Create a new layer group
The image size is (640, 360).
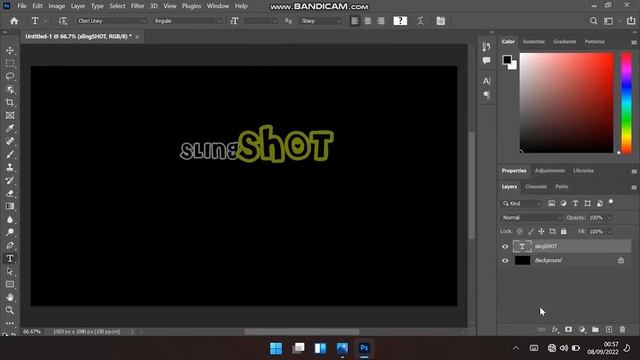(595, 329)
